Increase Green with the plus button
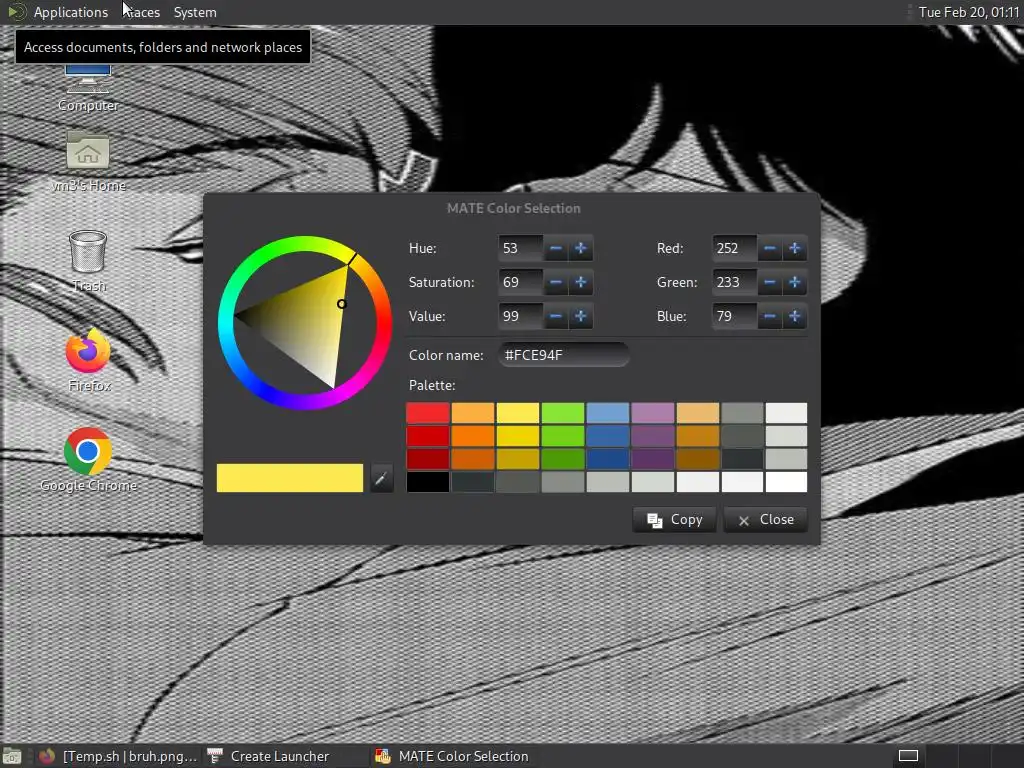Viewport: 1024px width, 768px height. [795, 282]
